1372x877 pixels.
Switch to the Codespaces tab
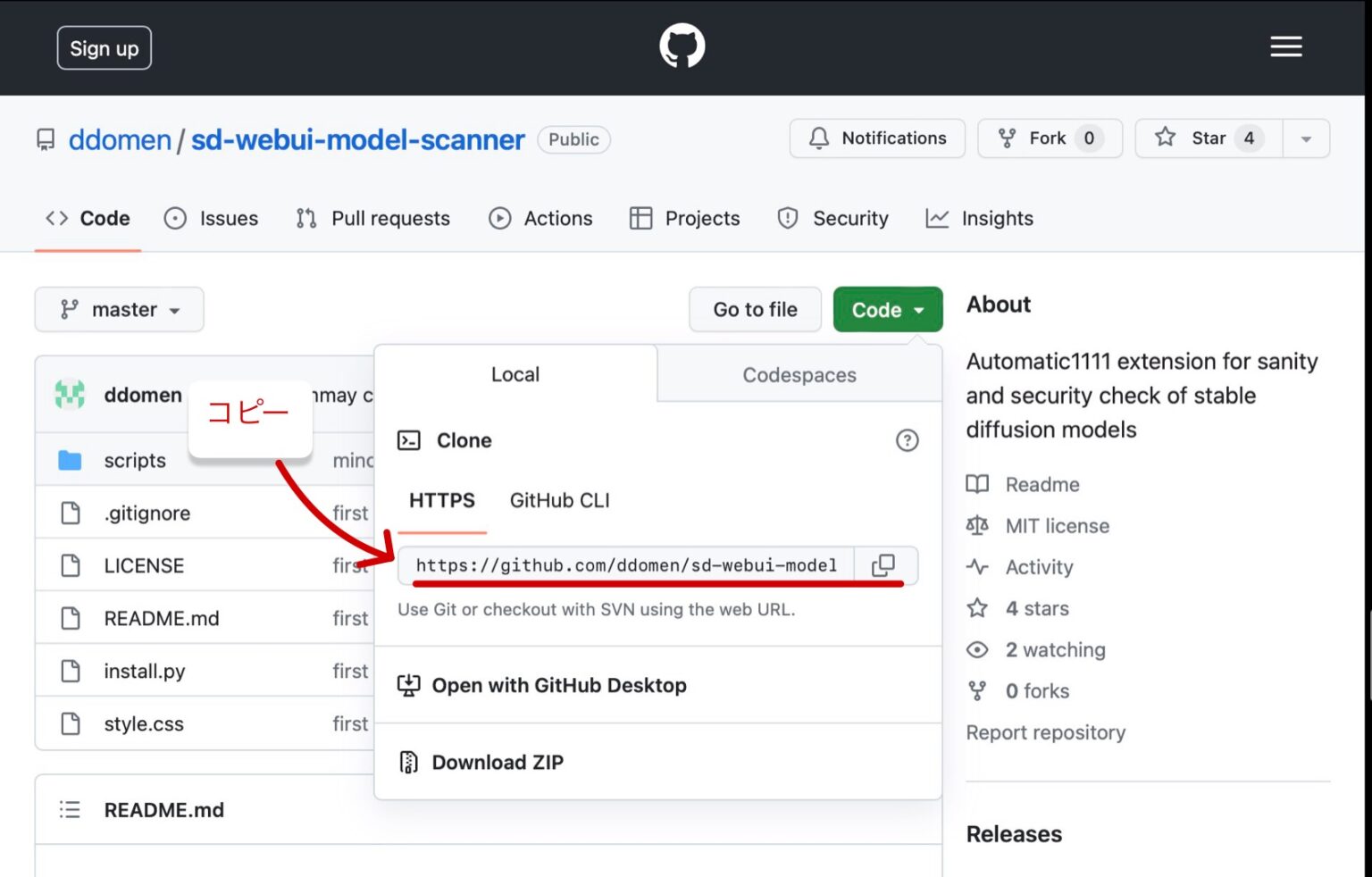798,374
